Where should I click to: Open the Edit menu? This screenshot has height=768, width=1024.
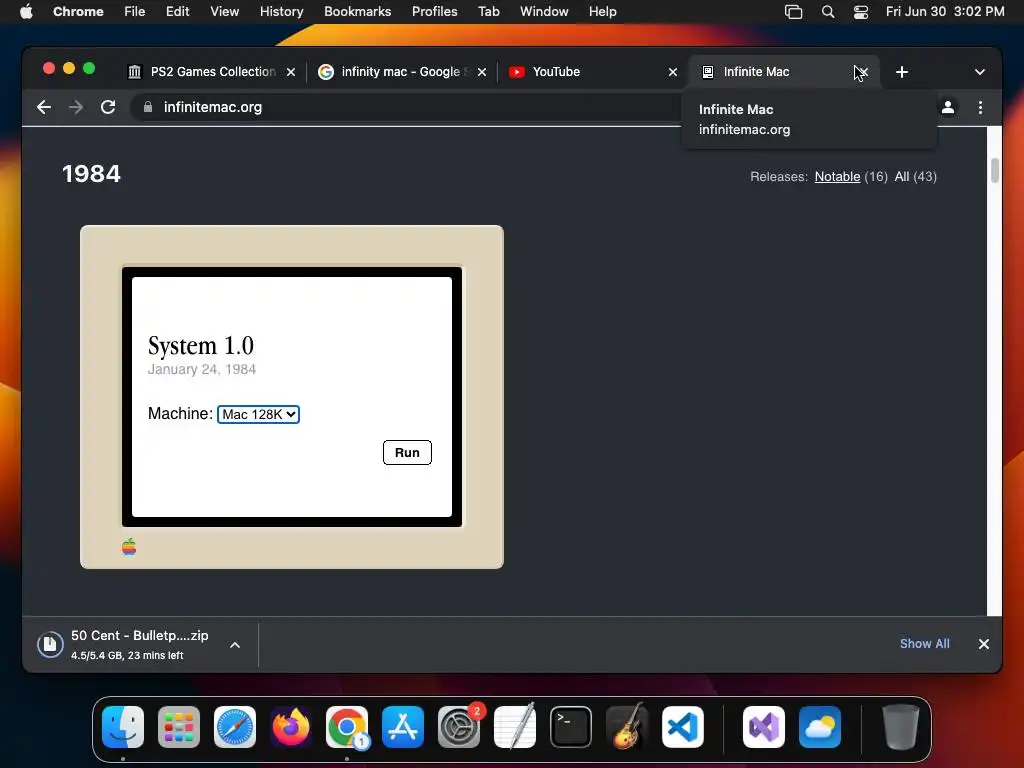[177, 12]
